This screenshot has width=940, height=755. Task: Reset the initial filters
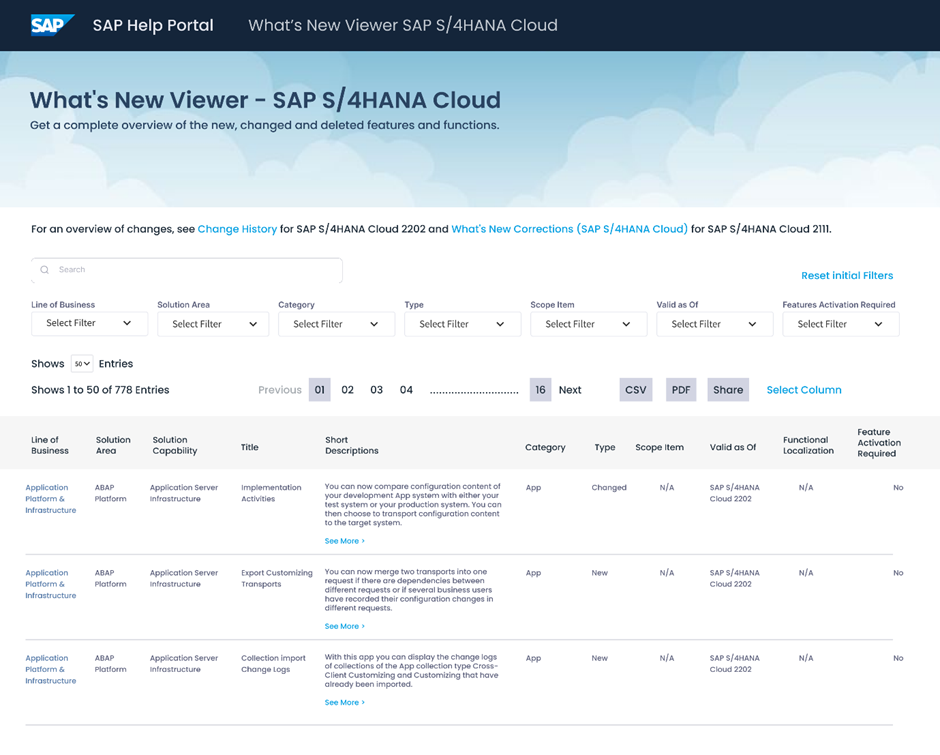847,275
